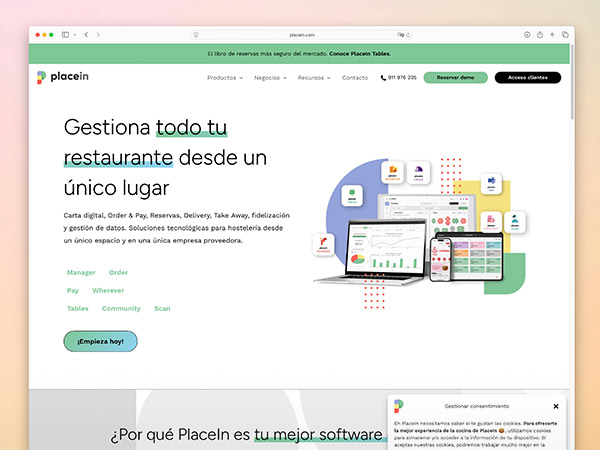Click the red app icon left of laptop
Viewport: 600px width, 450px height.
tap(323, 244)
